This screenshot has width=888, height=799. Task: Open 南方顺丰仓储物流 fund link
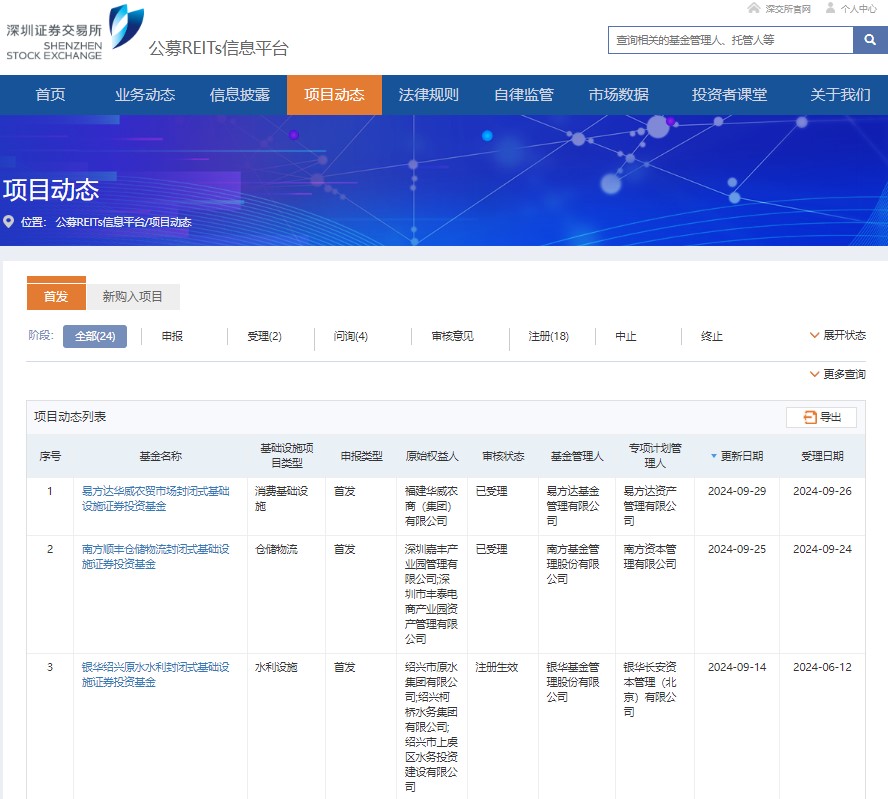point(155,556)
